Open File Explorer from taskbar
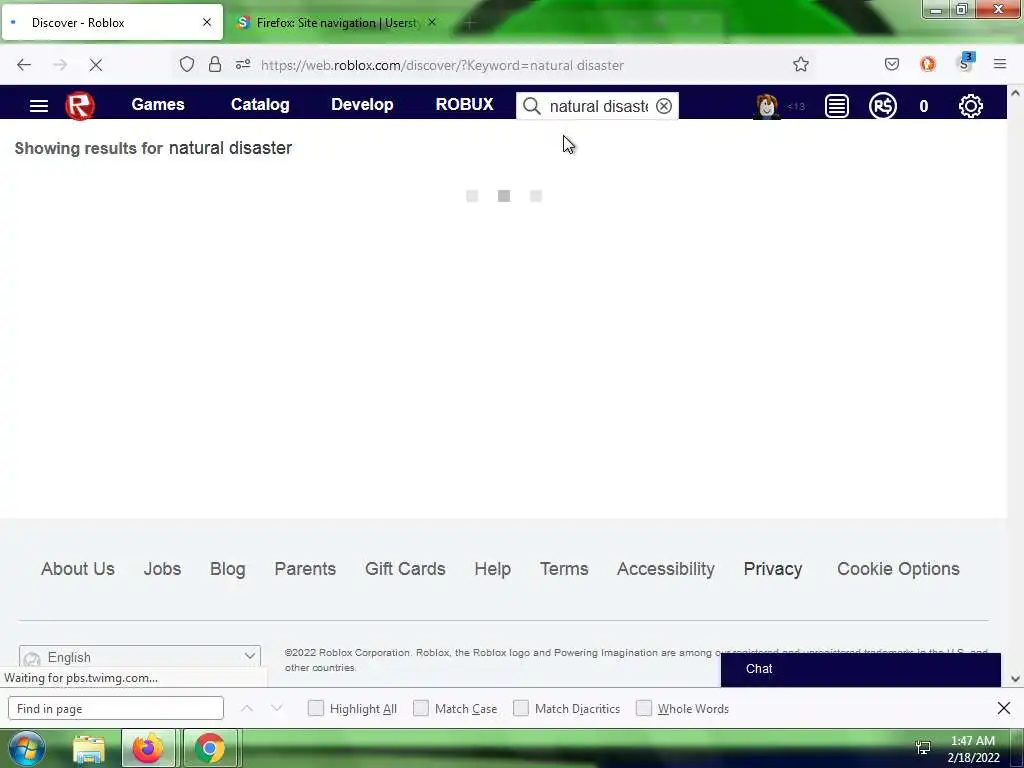 (89, 749)
